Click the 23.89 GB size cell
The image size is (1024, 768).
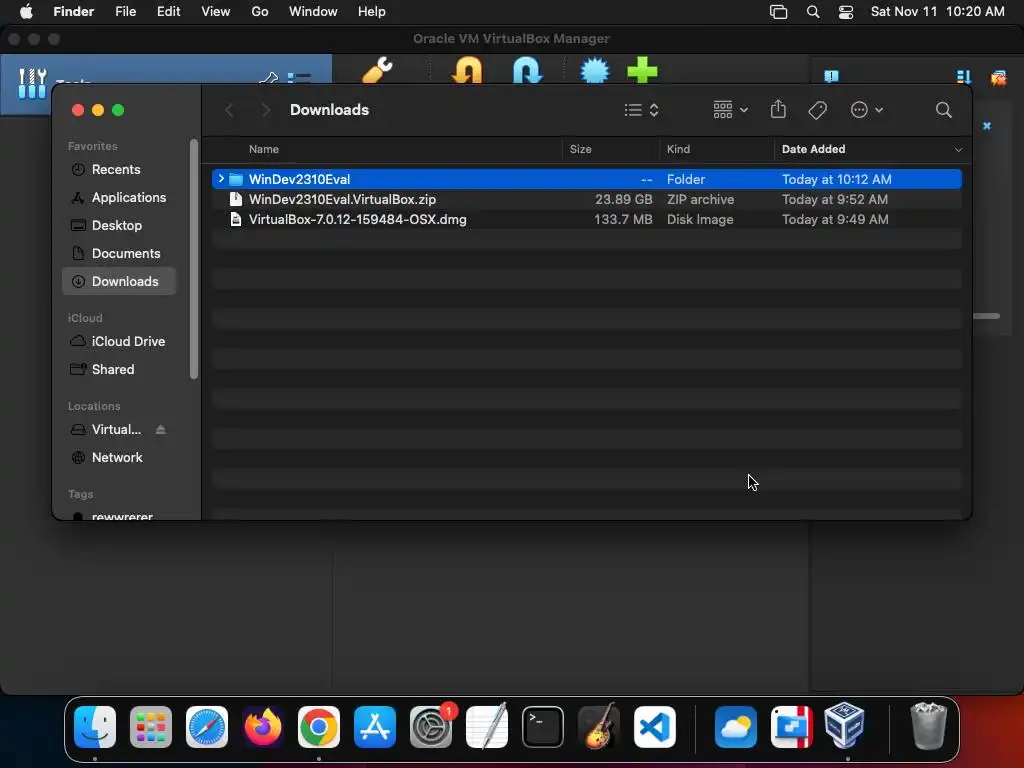[x=623, y=199]
